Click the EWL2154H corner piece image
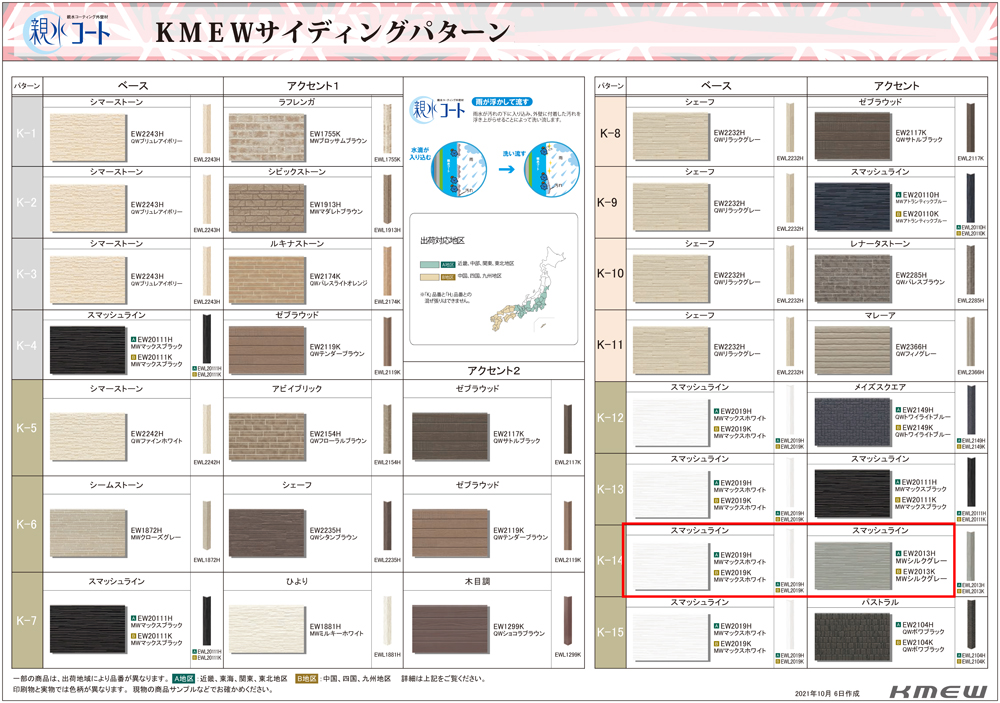 coord(386,429)
